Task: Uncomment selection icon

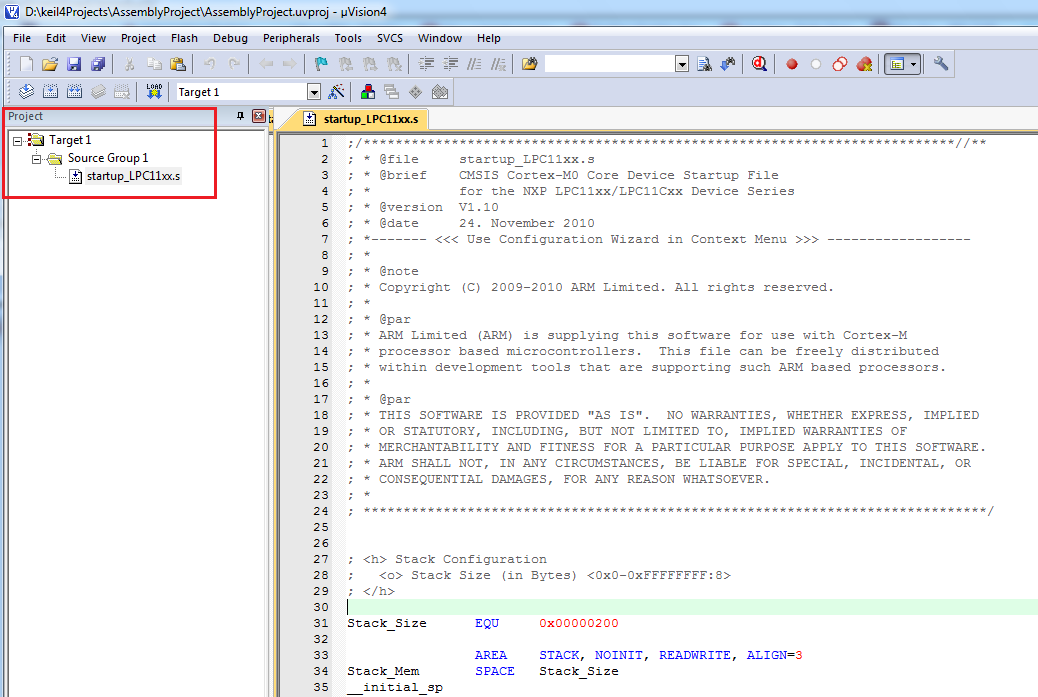Action: tap(498, 64)
